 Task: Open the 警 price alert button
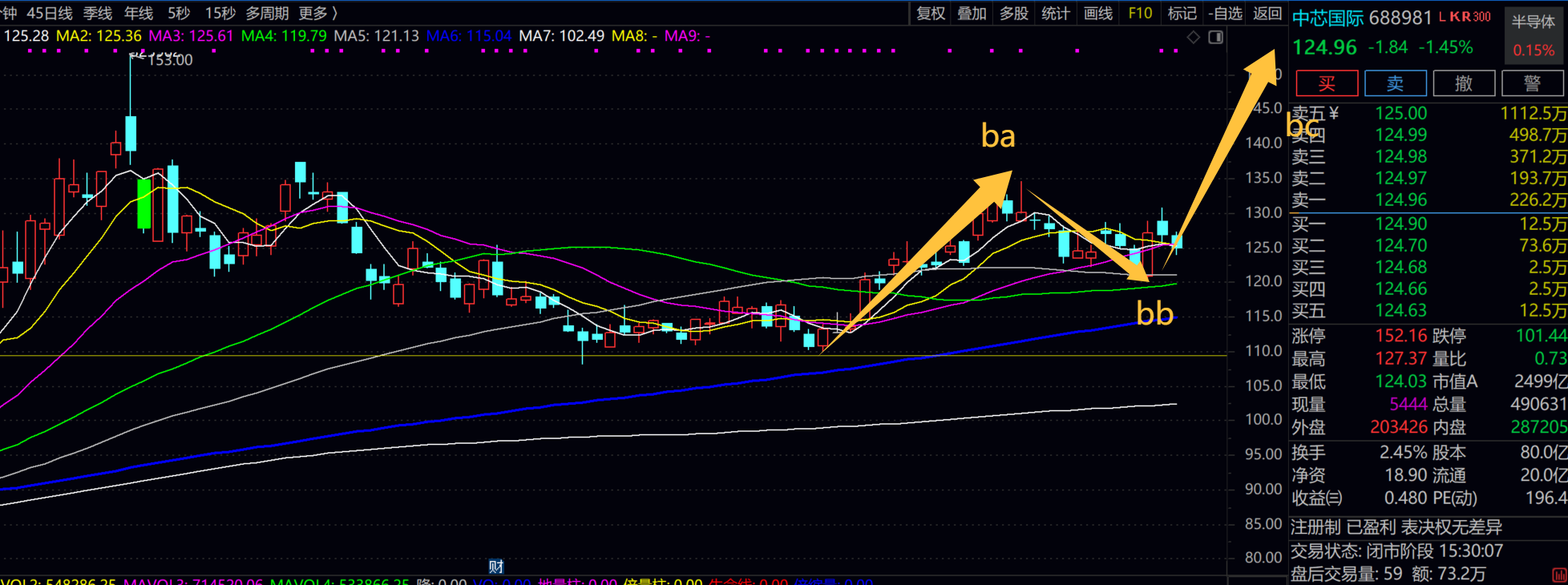[x=1532, y=83]
